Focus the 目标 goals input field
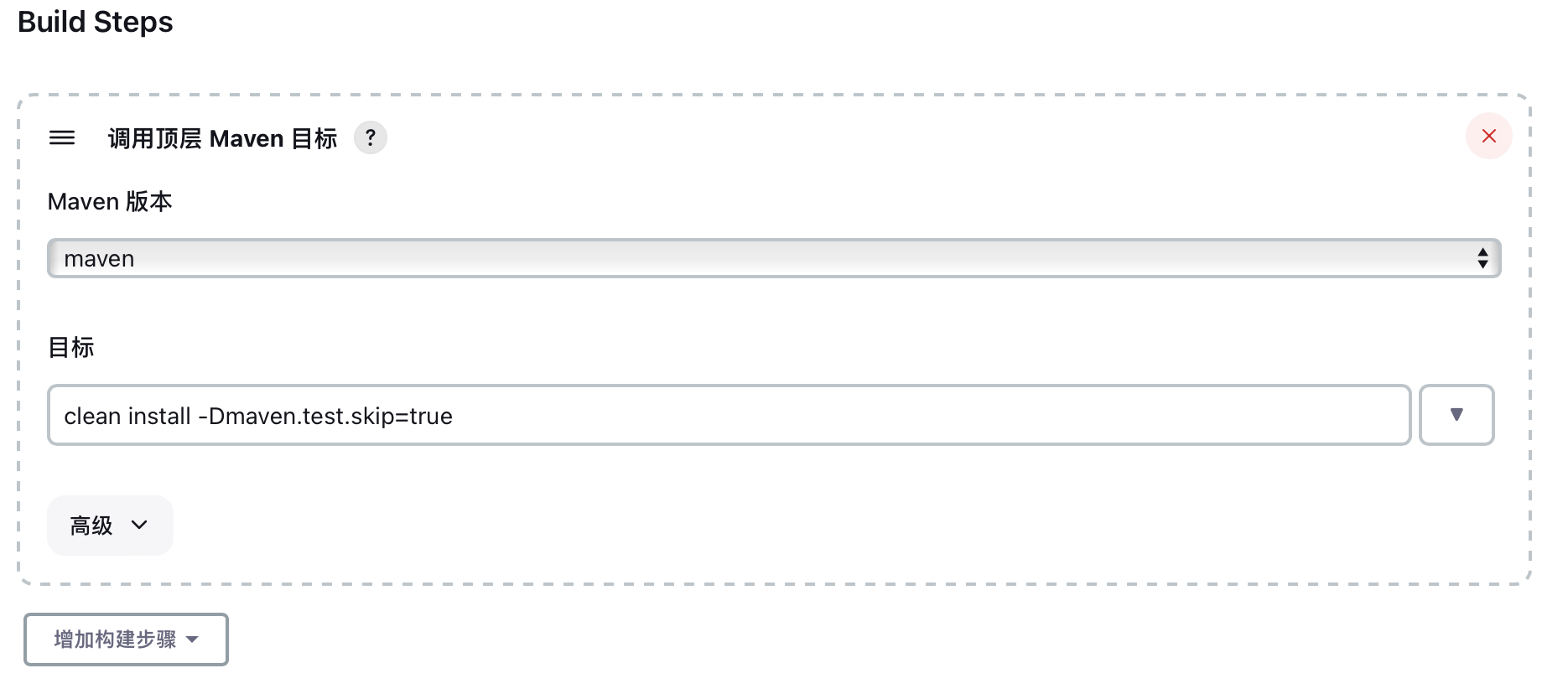 [839, 416]
